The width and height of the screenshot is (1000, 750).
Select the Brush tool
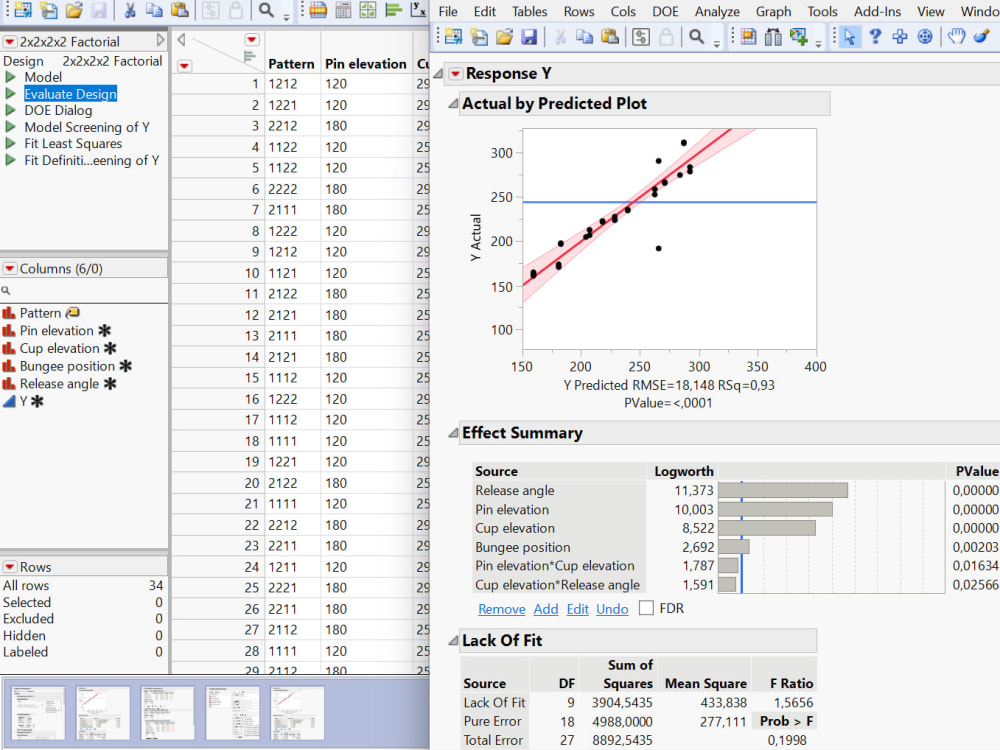click(982, 37)
